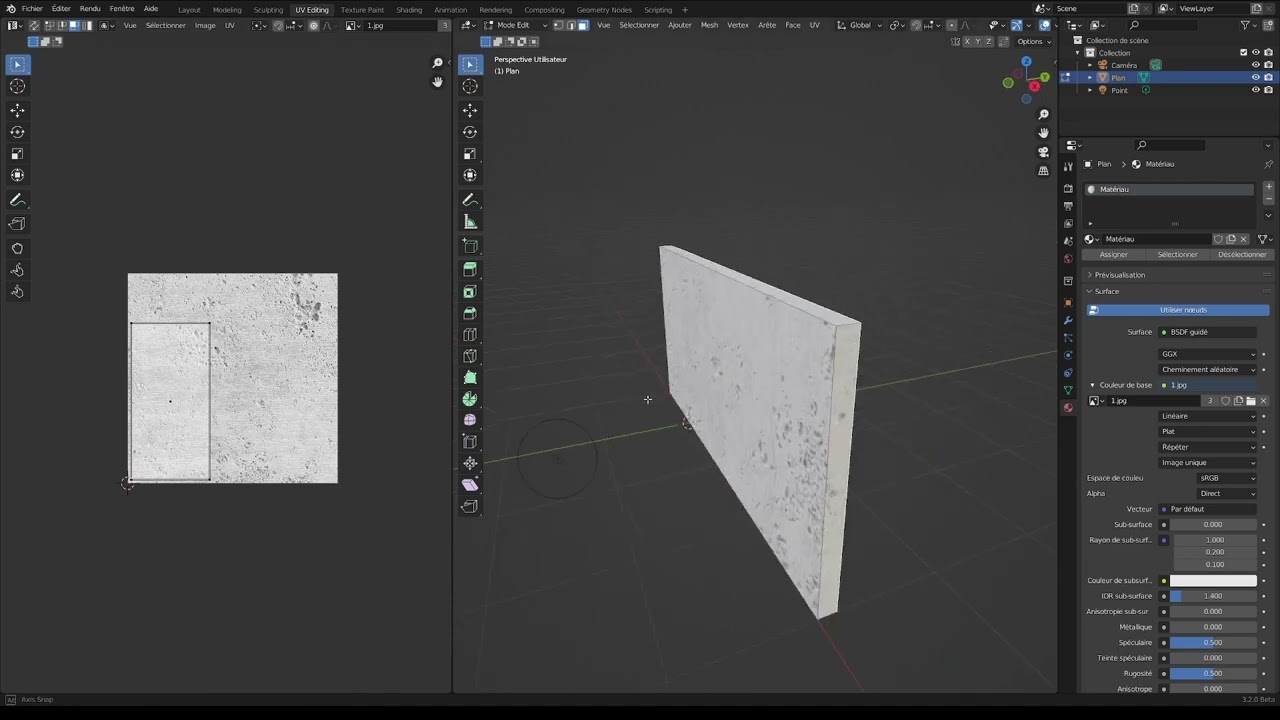Open the Options dropdown in the viewport
The width and height of the screenshot is (1280, 720).
click(1033, 42)
